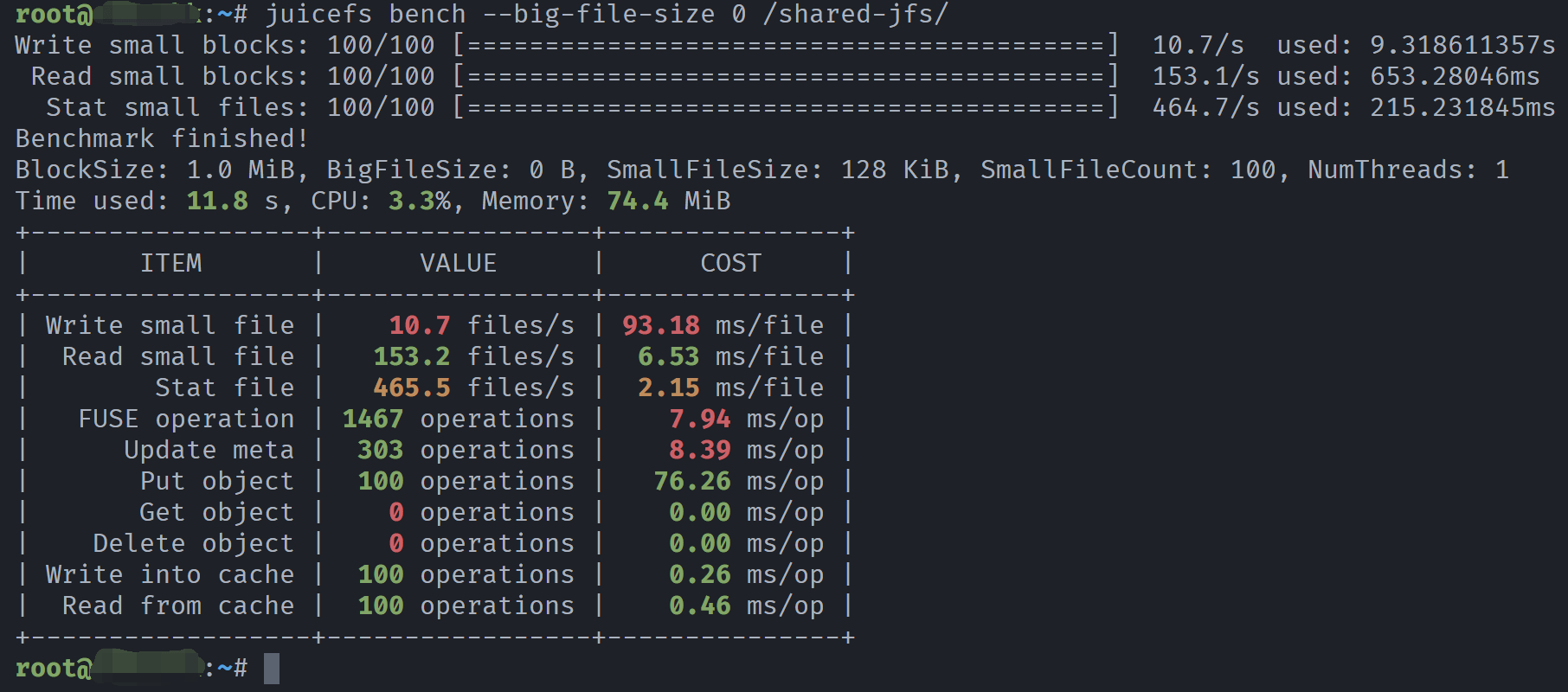1568x692 pixels.
Task: Click the Write small blocks progress bar
Action: pyautogui.click(x=786, y=46)
